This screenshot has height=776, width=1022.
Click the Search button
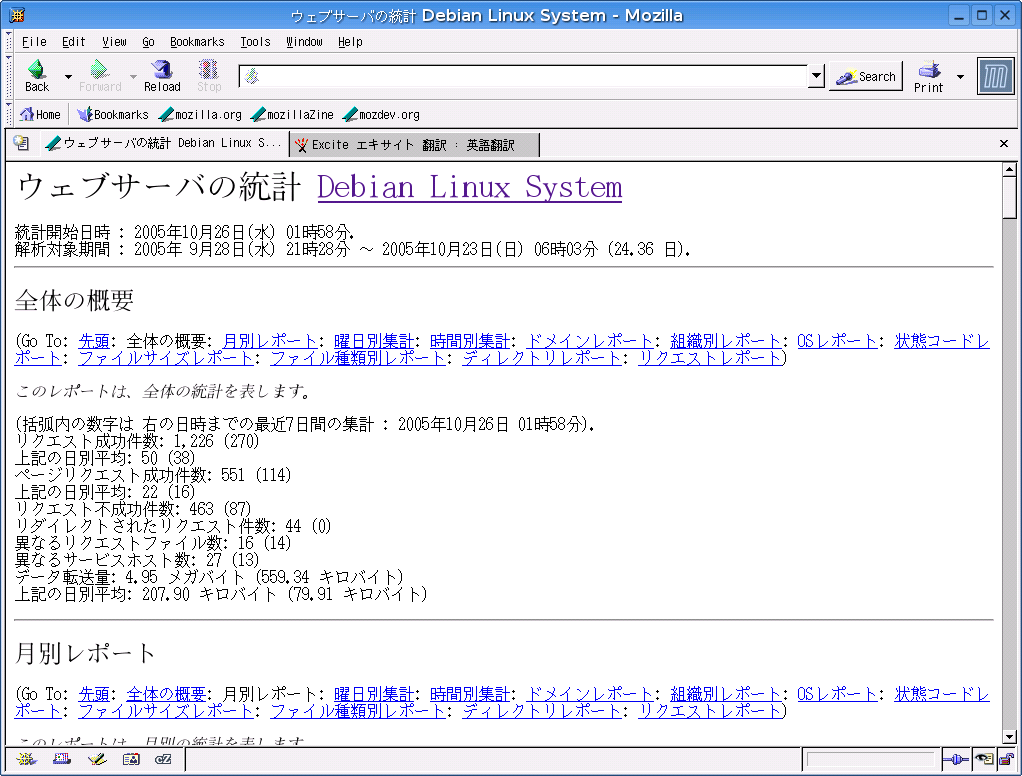[866, 76]
